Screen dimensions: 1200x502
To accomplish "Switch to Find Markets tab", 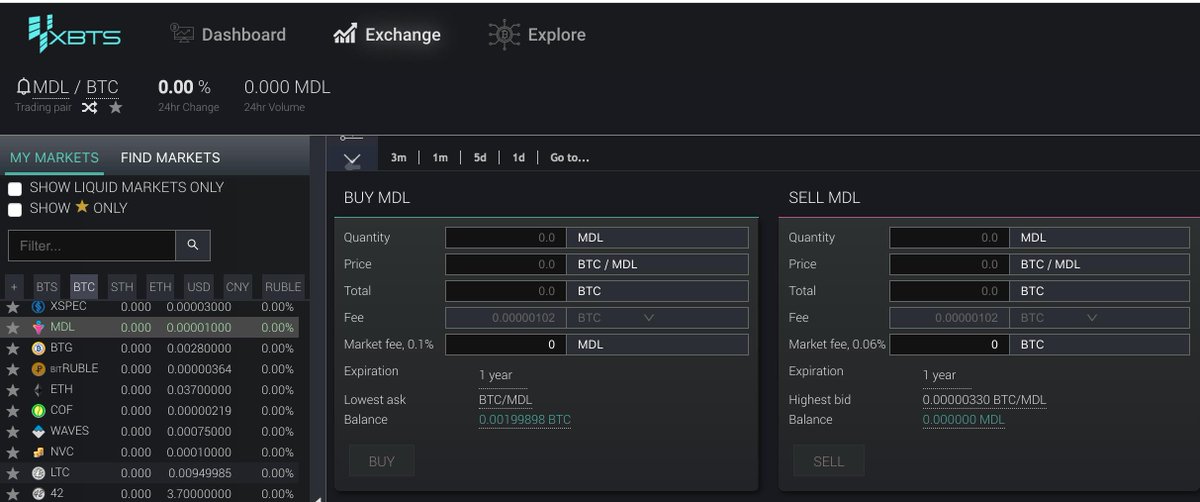I will coord(170,157).
